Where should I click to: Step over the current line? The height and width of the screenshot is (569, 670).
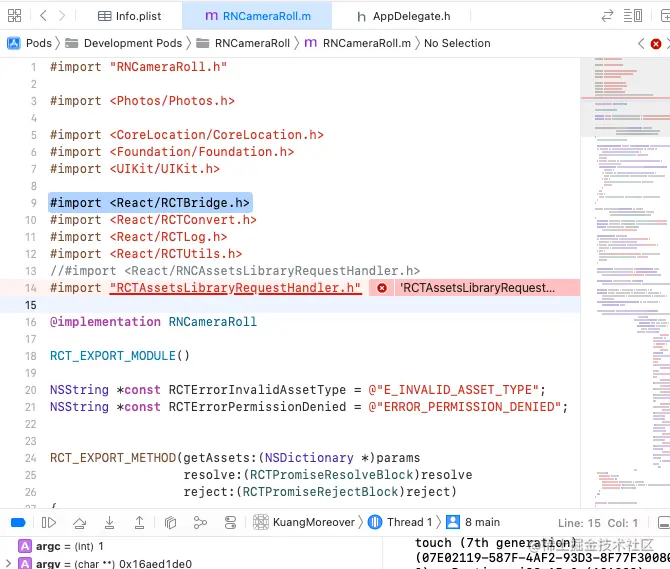(79, 522)
